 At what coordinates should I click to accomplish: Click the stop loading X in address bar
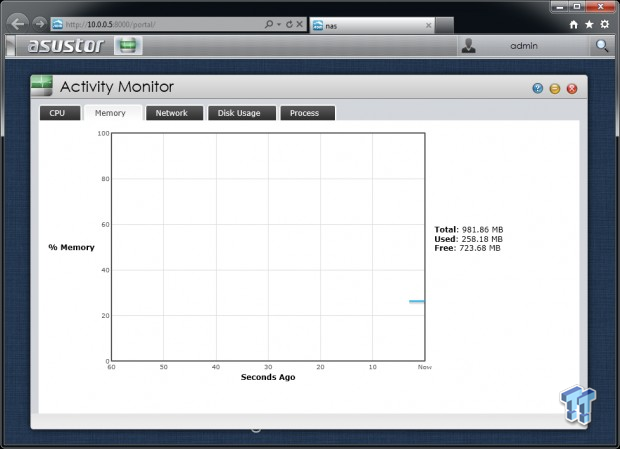(x=300, y=24)
